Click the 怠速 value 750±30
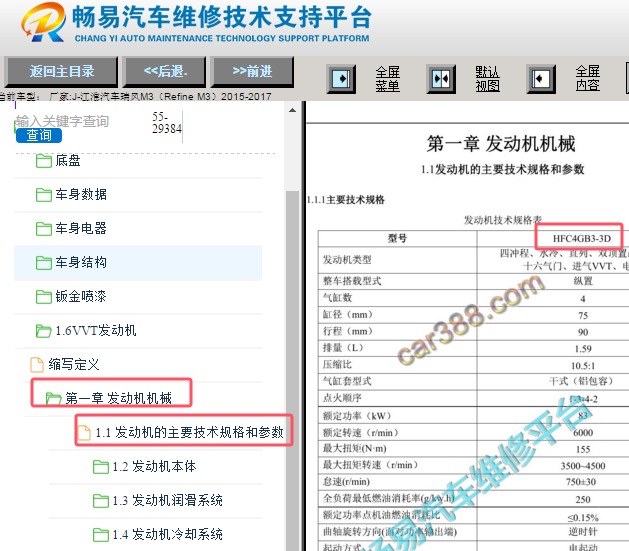 coord(581,482)
